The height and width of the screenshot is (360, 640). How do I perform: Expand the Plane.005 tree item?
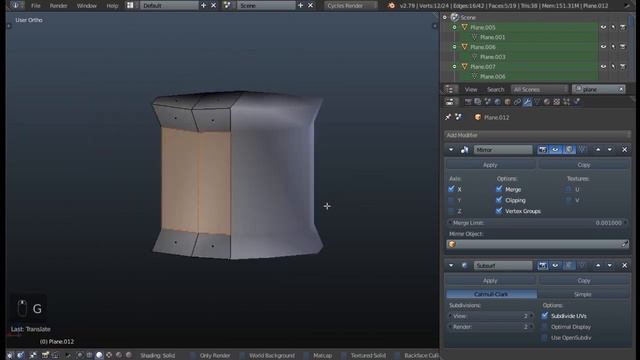click(x=454, y=27)
